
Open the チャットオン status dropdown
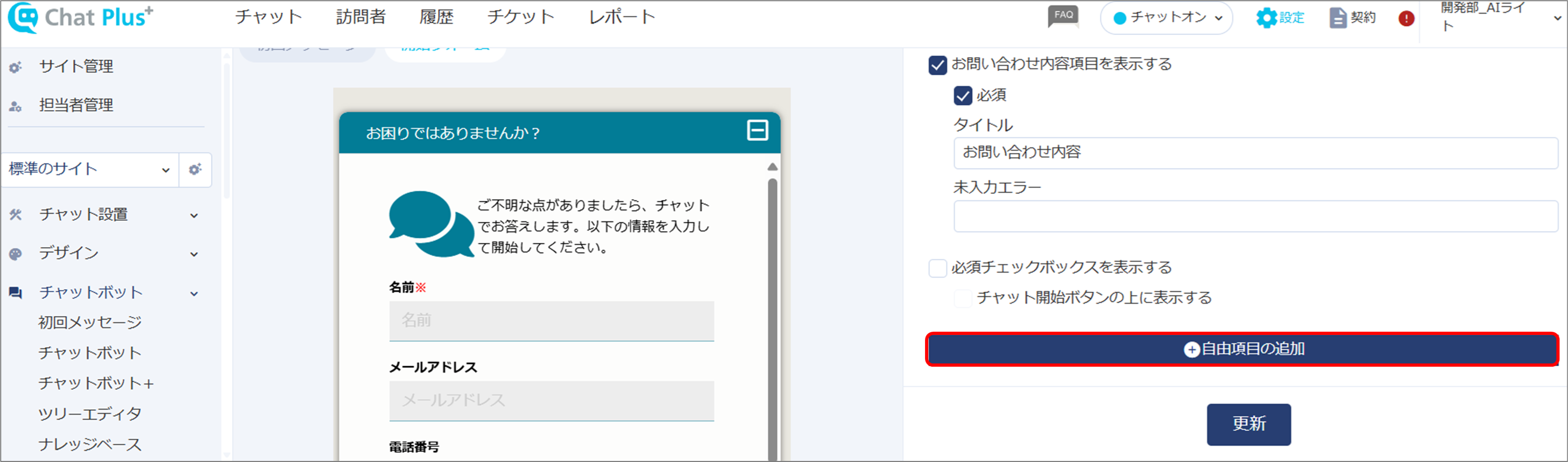pyautogui.click(x=1166, y=18)
